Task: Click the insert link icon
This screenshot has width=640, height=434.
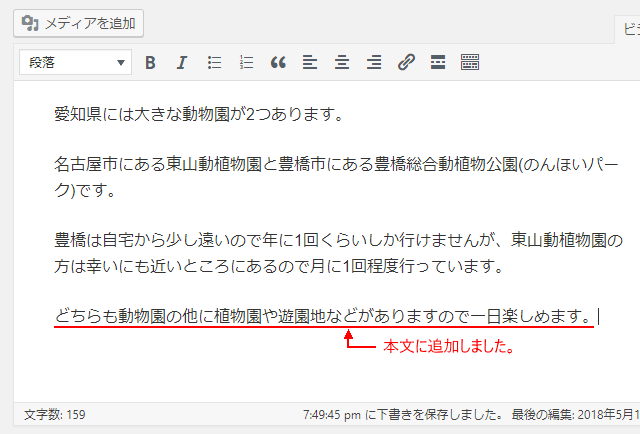Action: pos(406,62)
